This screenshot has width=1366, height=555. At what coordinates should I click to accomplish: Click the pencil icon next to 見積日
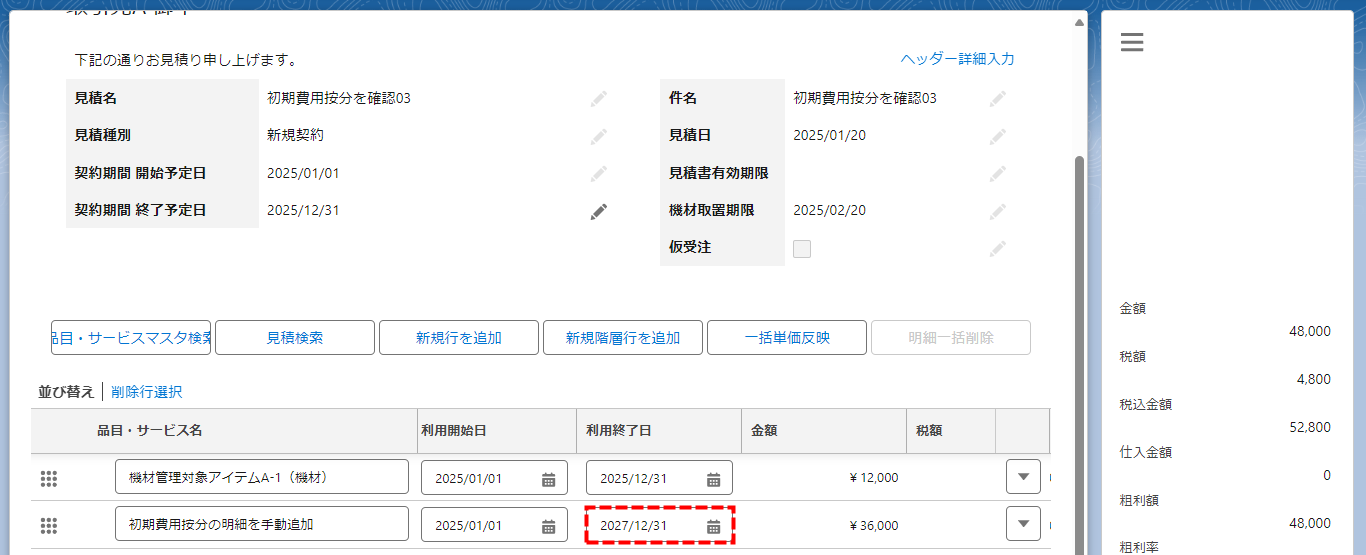997,136
